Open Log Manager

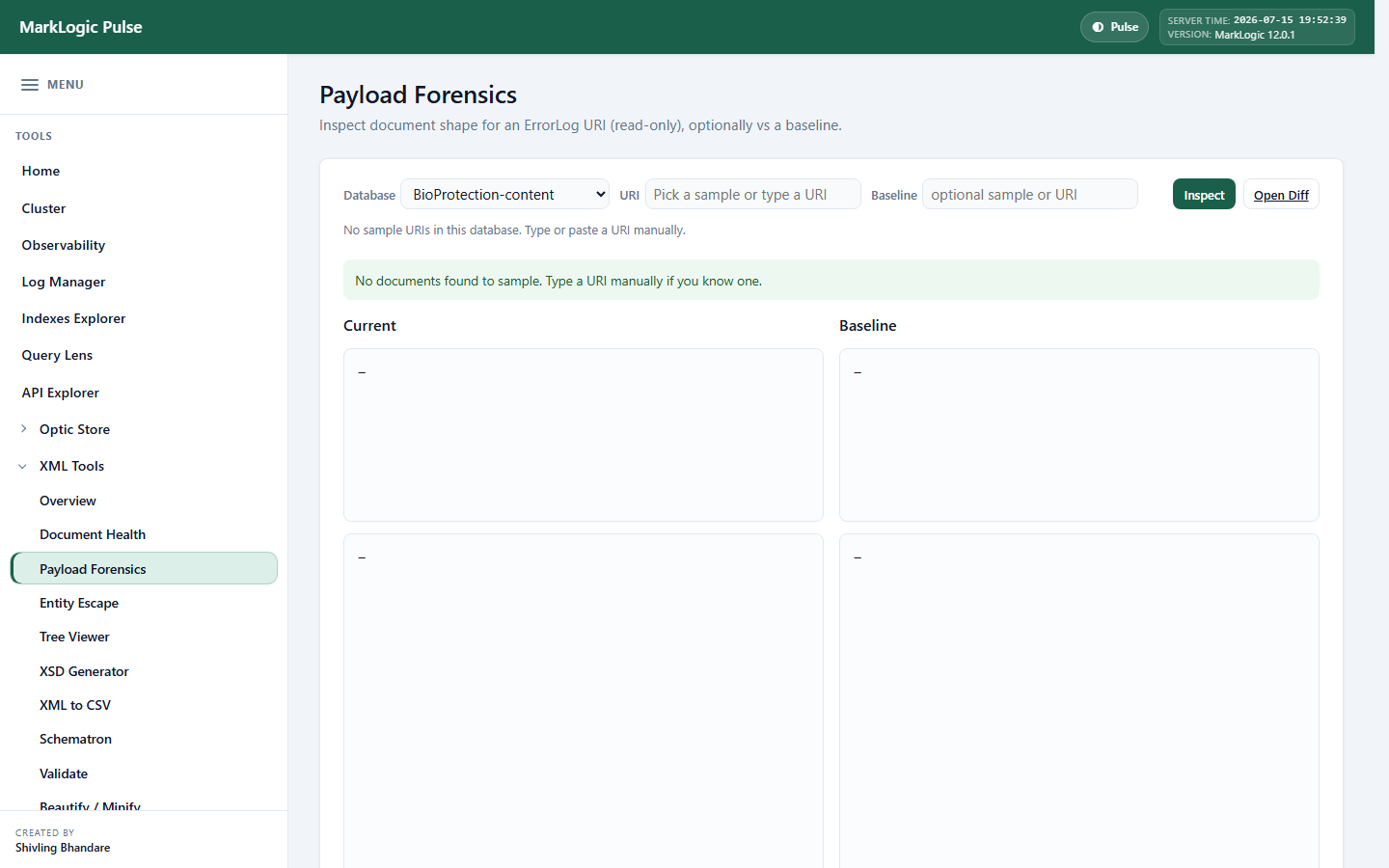64,282
